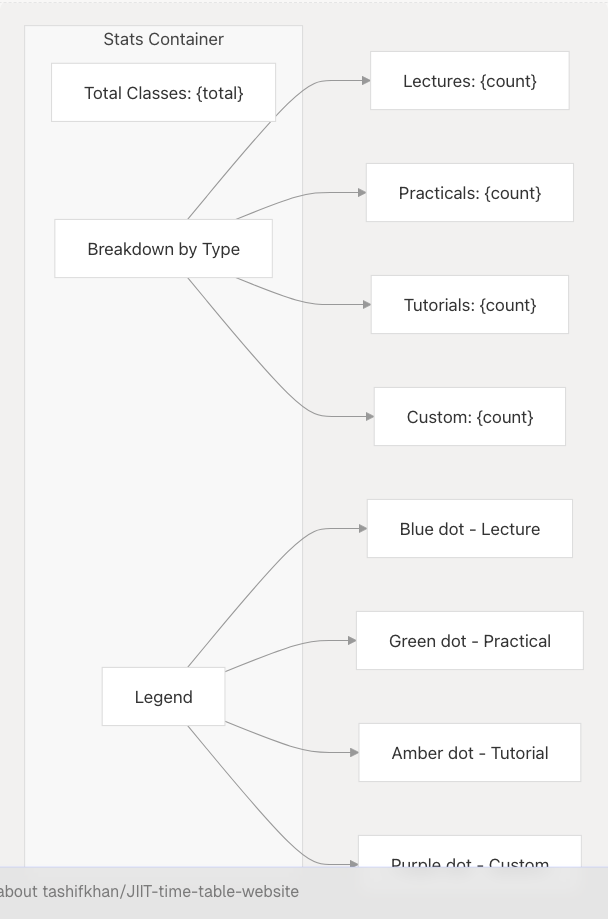Click the Legend node
The image size is (608, 919).
click(x=163, y=697)
